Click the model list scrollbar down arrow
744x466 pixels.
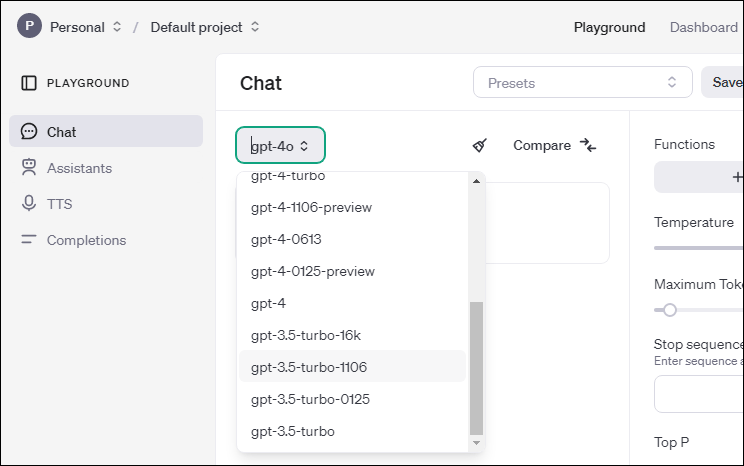(x=476, y=442)
